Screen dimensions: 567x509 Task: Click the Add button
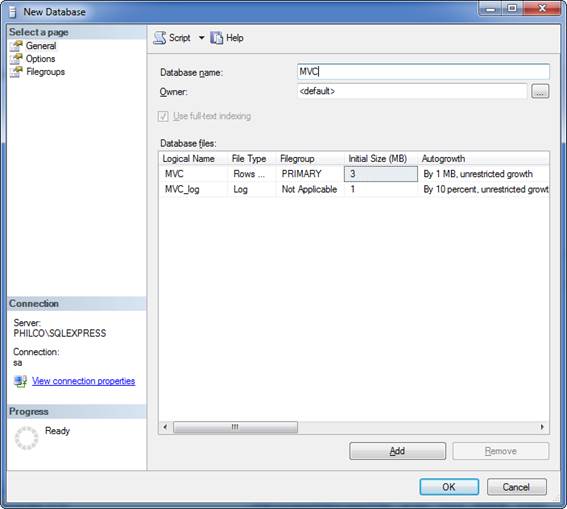point(397,451)
